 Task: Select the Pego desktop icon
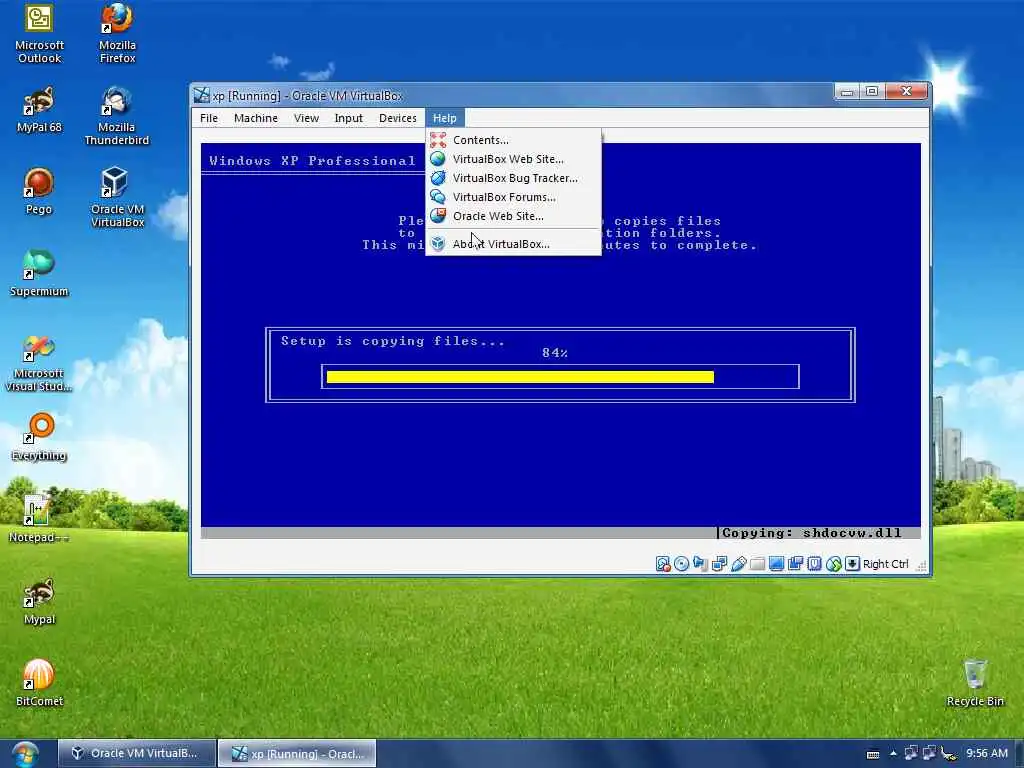click(39, 191)
